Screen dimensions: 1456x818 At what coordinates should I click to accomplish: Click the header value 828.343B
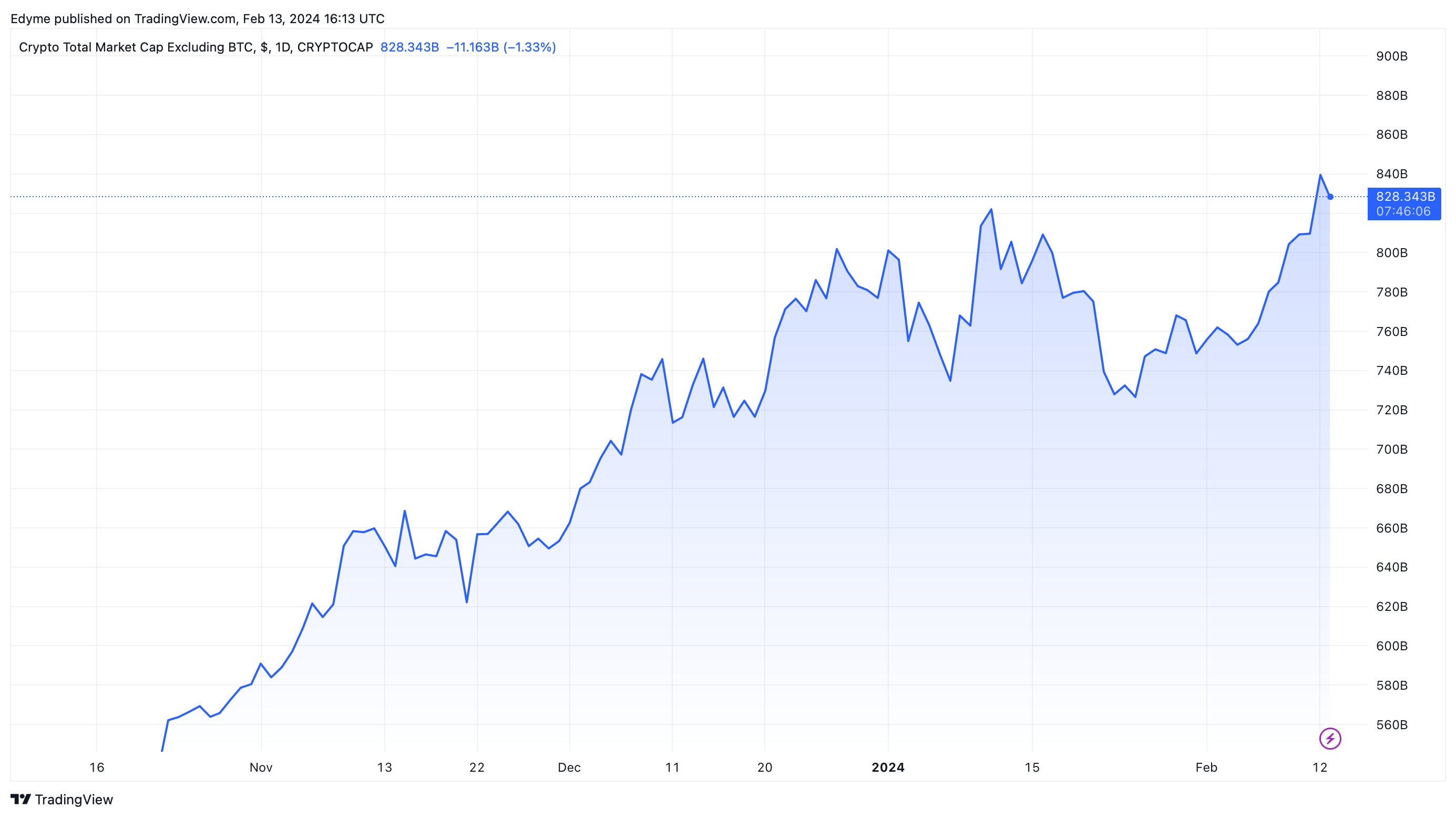point(409,47)
